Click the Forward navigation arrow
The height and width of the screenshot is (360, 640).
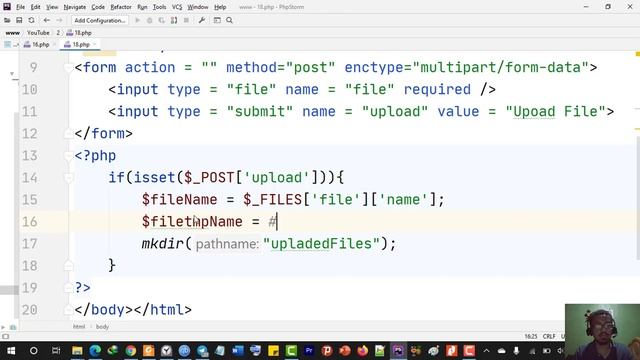(x=59, y=20)
